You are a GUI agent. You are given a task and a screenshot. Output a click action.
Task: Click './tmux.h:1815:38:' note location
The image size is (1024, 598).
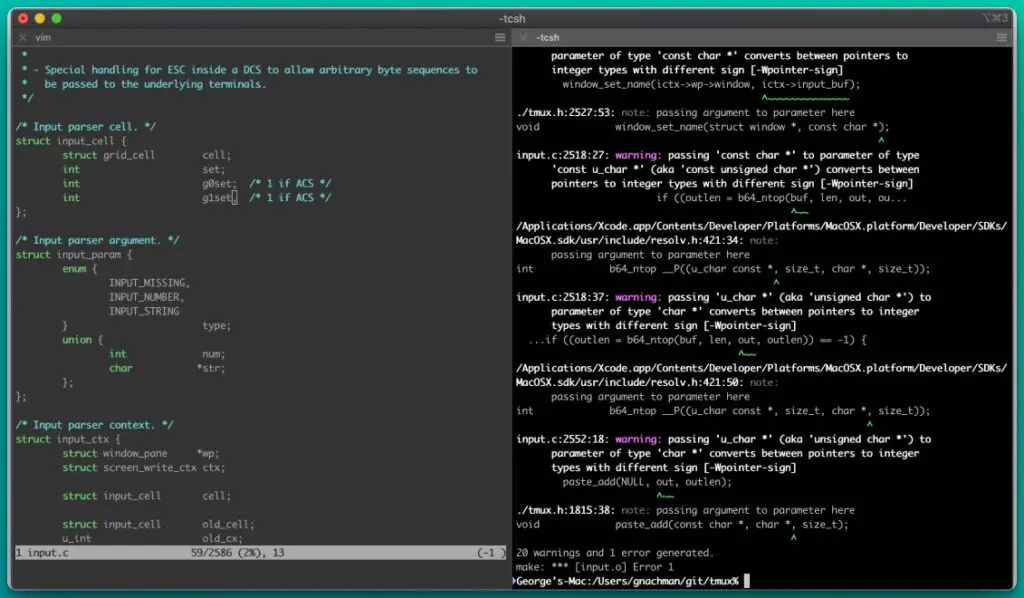coord(566,511)
